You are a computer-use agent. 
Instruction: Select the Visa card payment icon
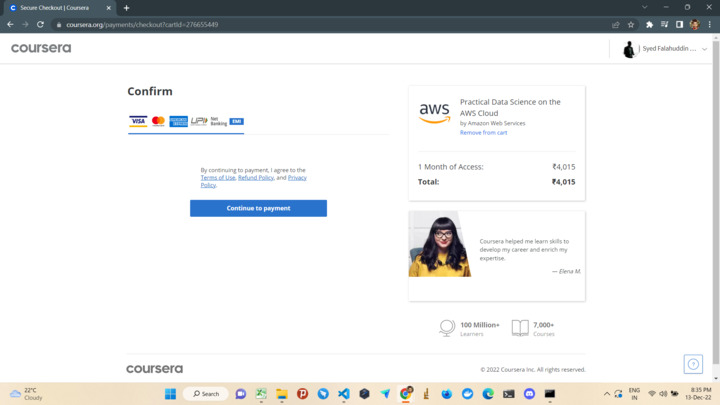coord(138,121)
